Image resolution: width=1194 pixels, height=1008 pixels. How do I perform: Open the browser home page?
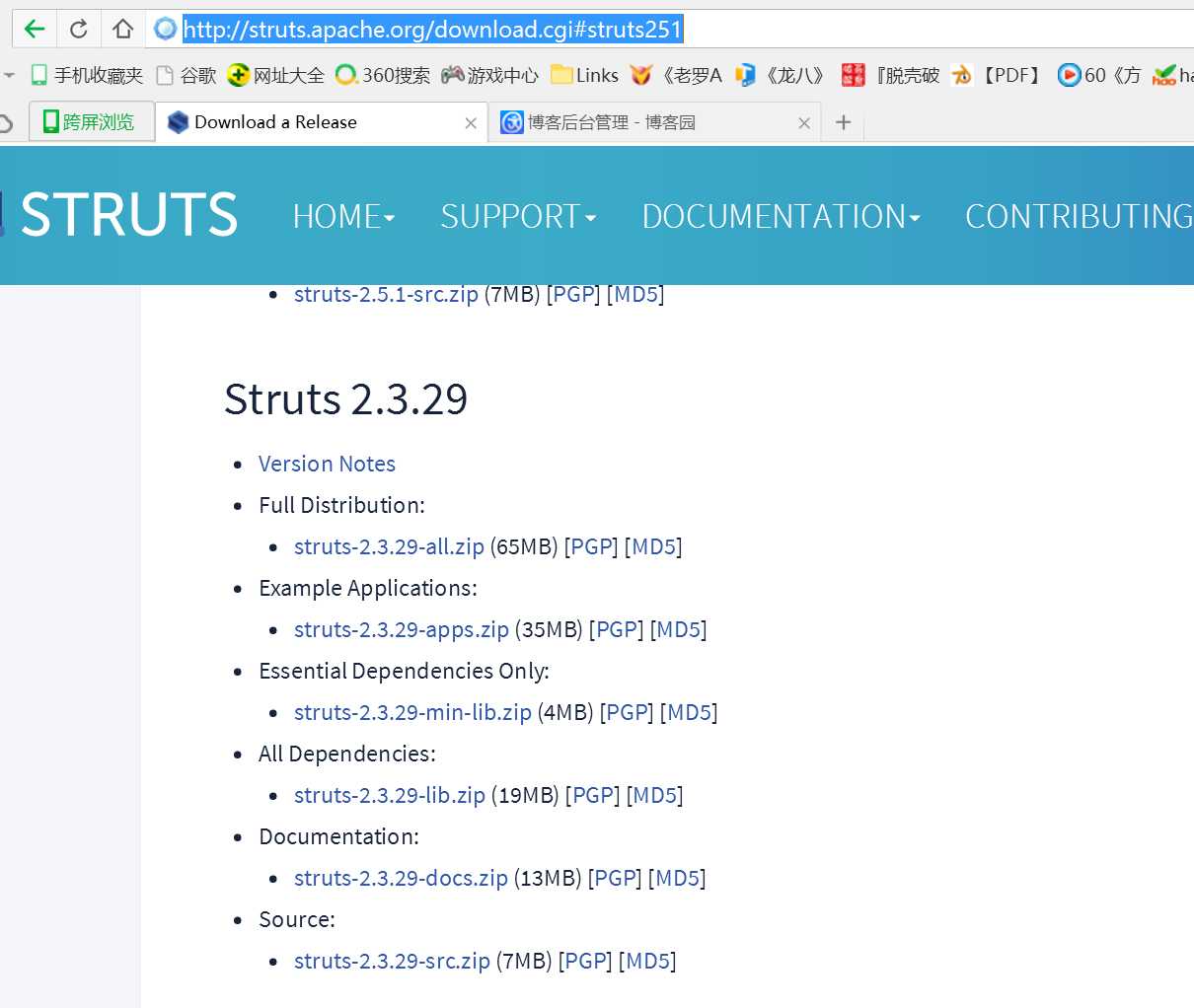click(x=122, y=29)
